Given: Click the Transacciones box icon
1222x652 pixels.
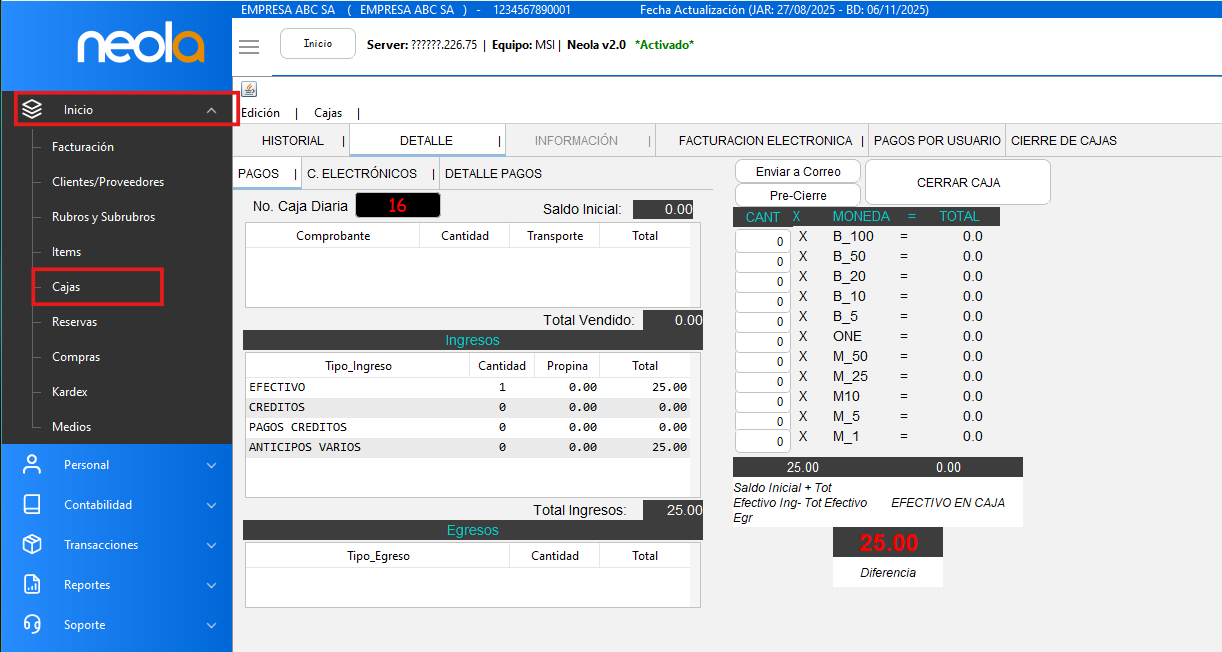Looking at the screenshot, I should [x=32, y=544].
